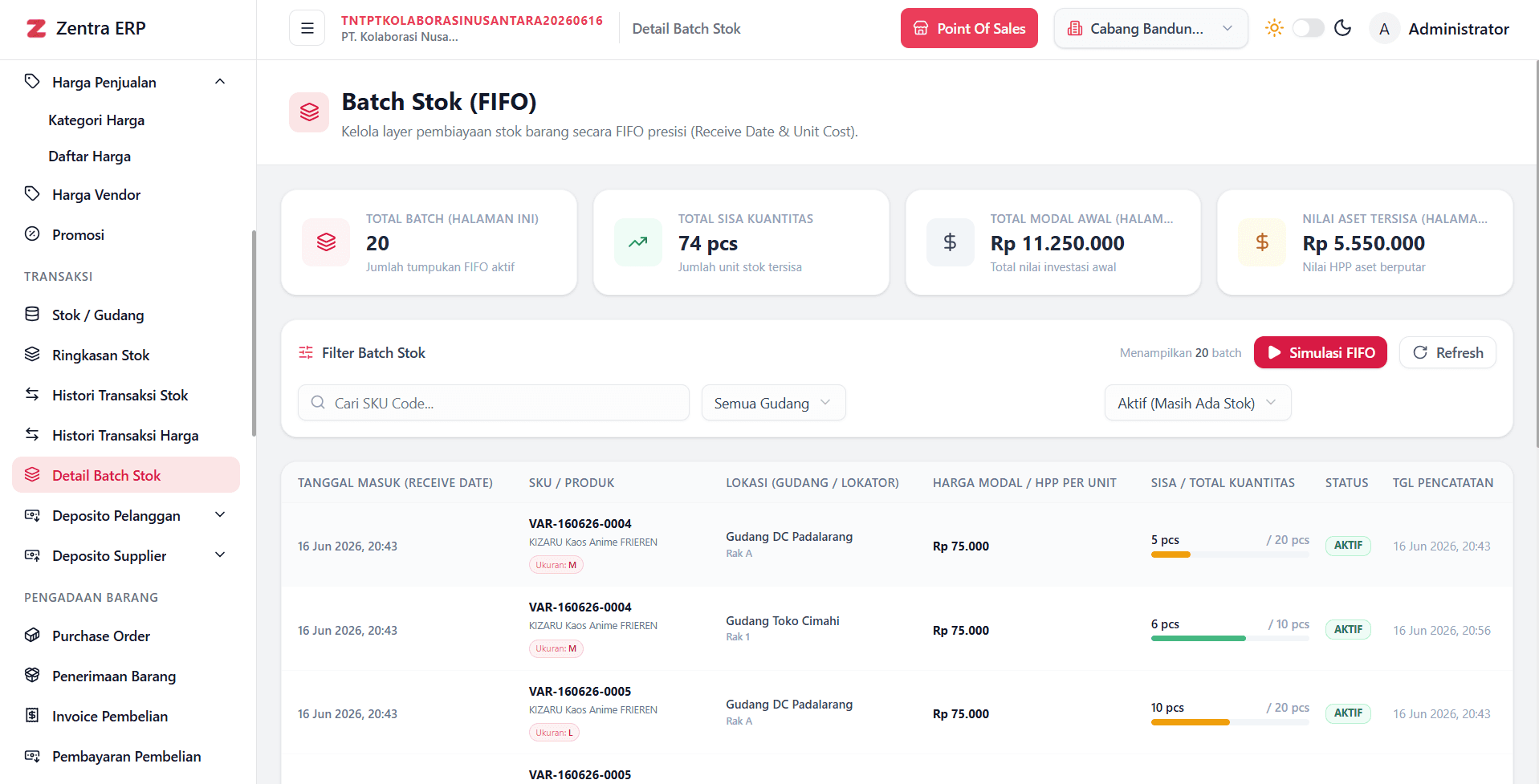Open the Cabang Bandung branch dropdown
Viewport: 1539px width, 784px height.
pos(1150,29)
